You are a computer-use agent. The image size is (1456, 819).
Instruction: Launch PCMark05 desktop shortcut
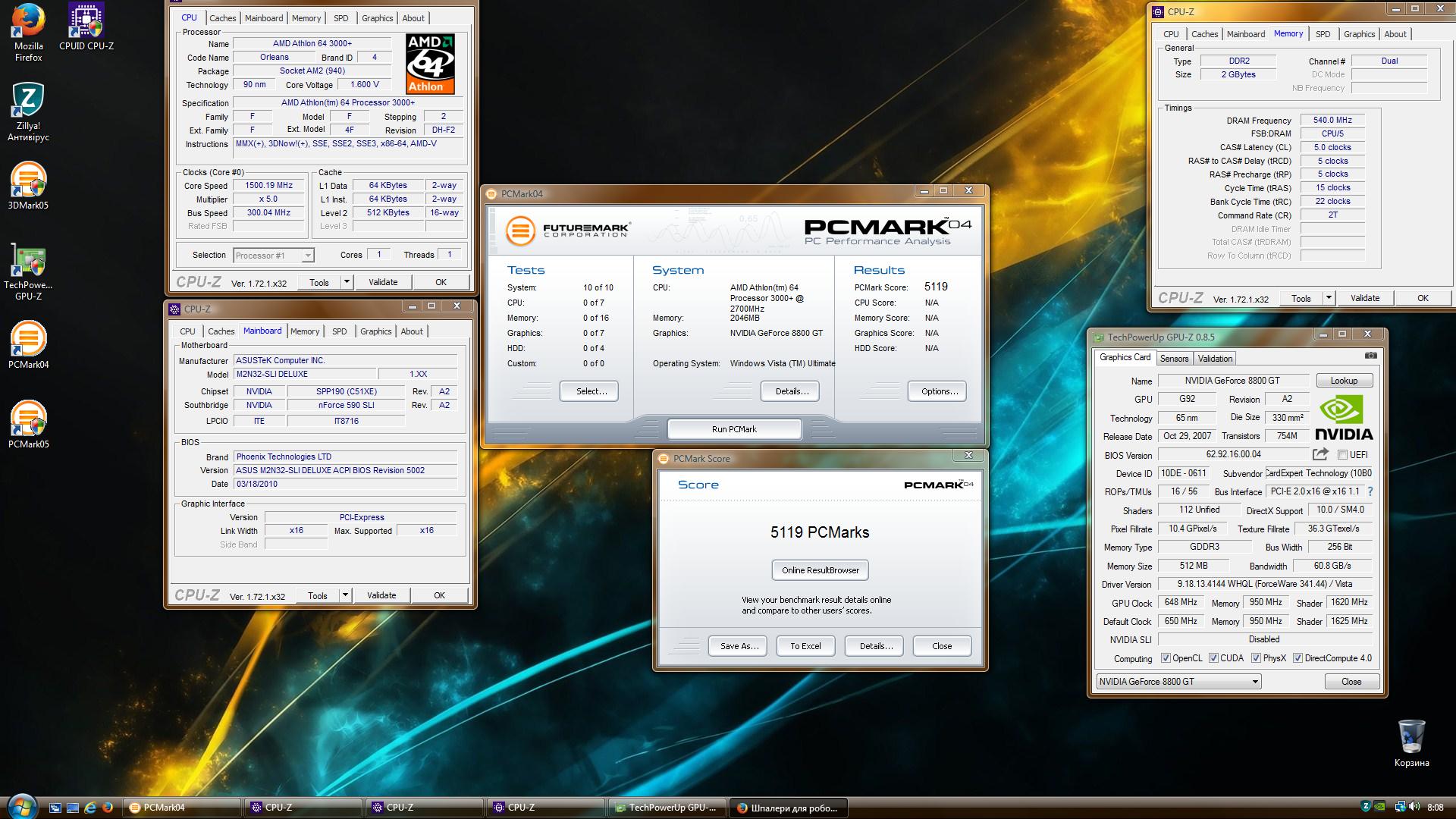point(28,425)
